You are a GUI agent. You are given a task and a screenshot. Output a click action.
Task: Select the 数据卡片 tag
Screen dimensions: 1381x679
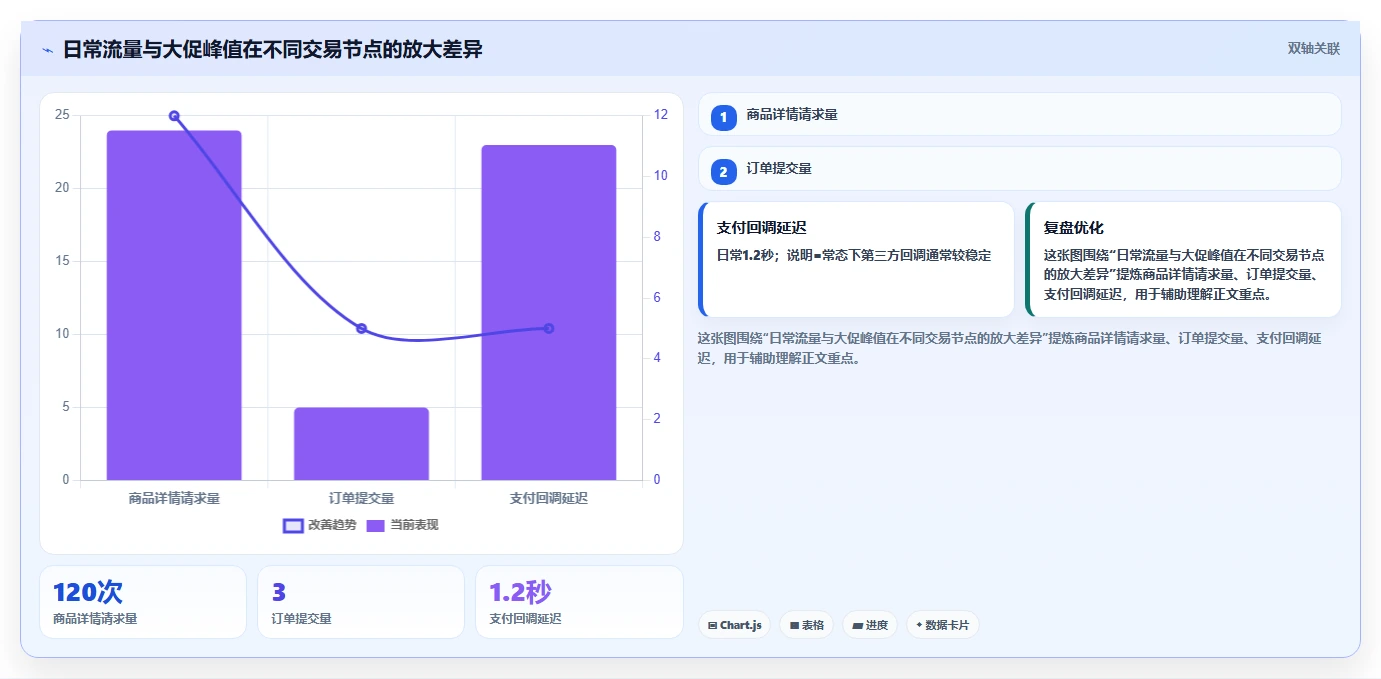click(942, 625)
